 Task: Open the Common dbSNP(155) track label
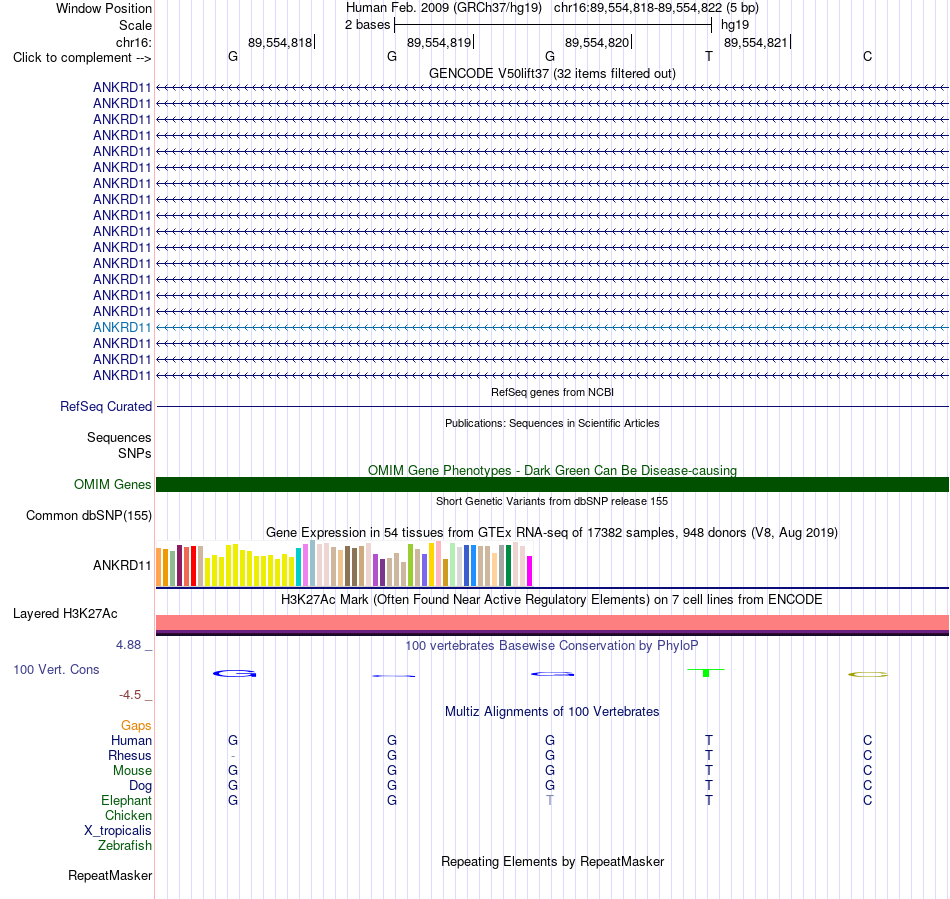[88, 516]
